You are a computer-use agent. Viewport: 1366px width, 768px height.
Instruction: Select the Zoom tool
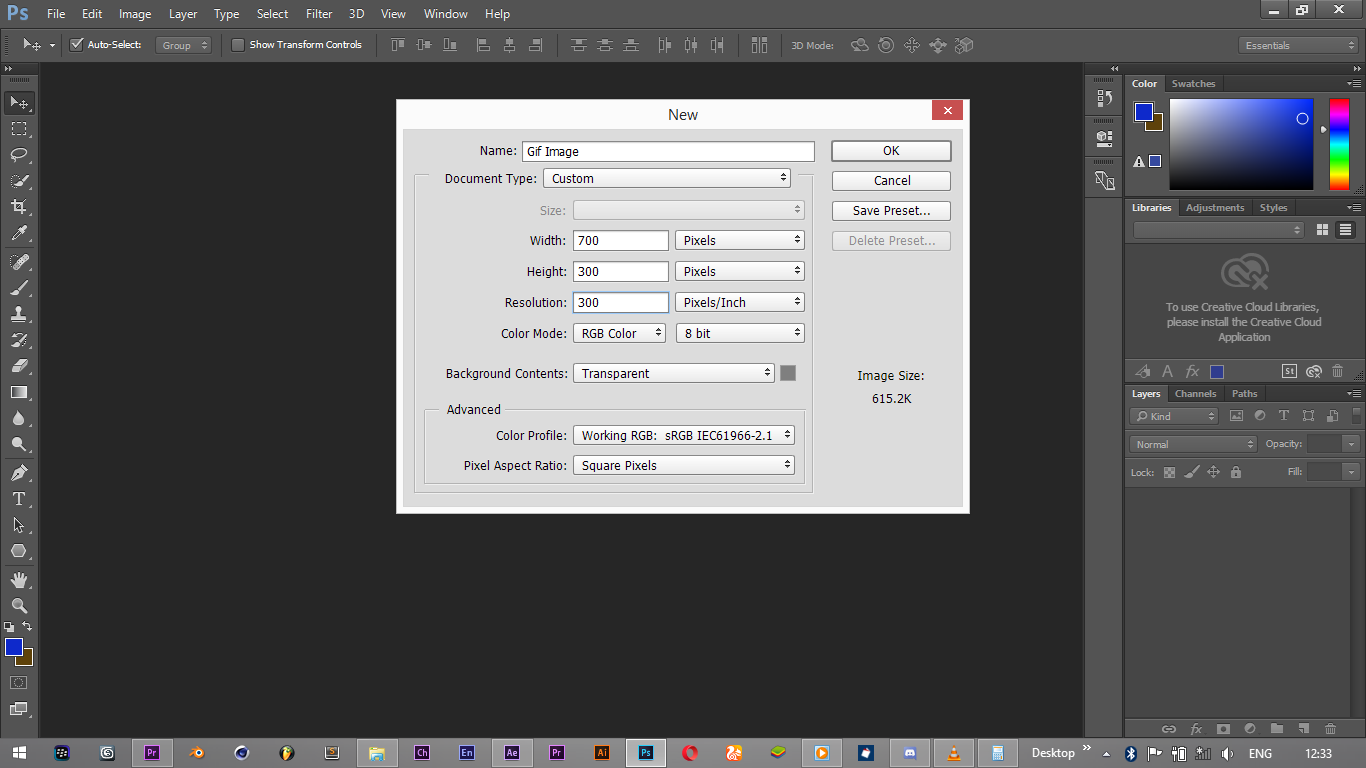click(19, 605)
